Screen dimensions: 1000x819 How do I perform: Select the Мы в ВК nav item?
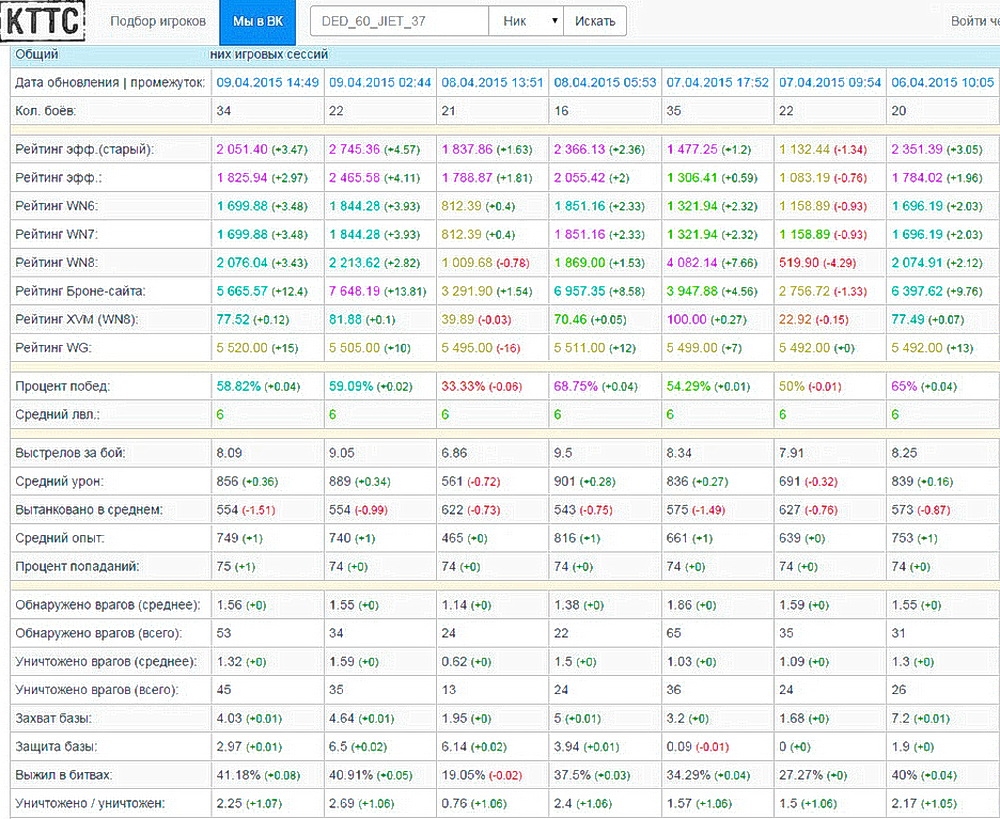click(x=258, y=21)
